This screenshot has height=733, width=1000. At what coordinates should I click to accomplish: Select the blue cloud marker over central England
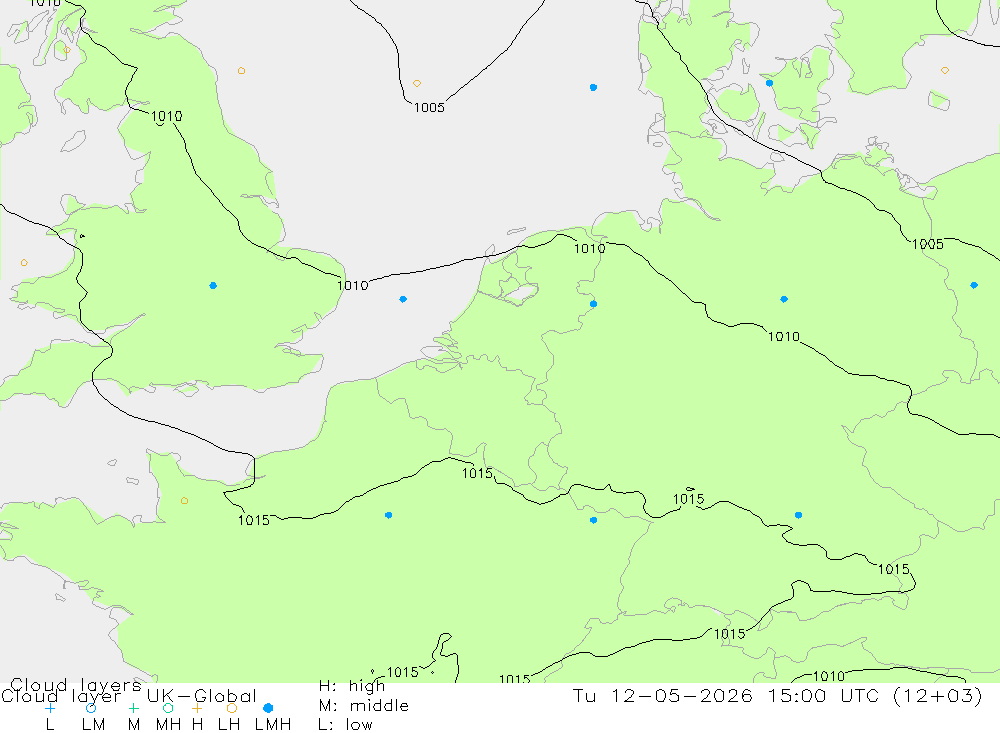tap(213, 285)
